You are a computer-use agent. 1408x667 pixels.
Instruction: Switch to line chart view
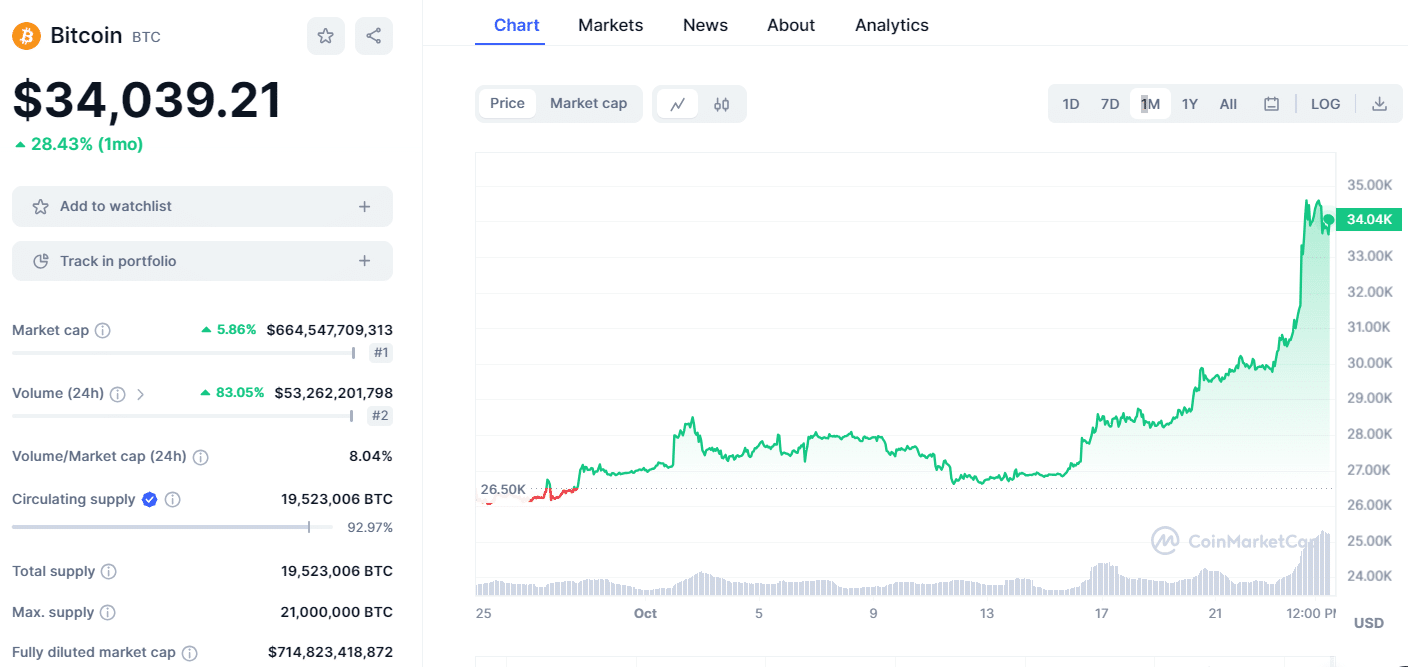pyautogui.click(x=678, y=104)
